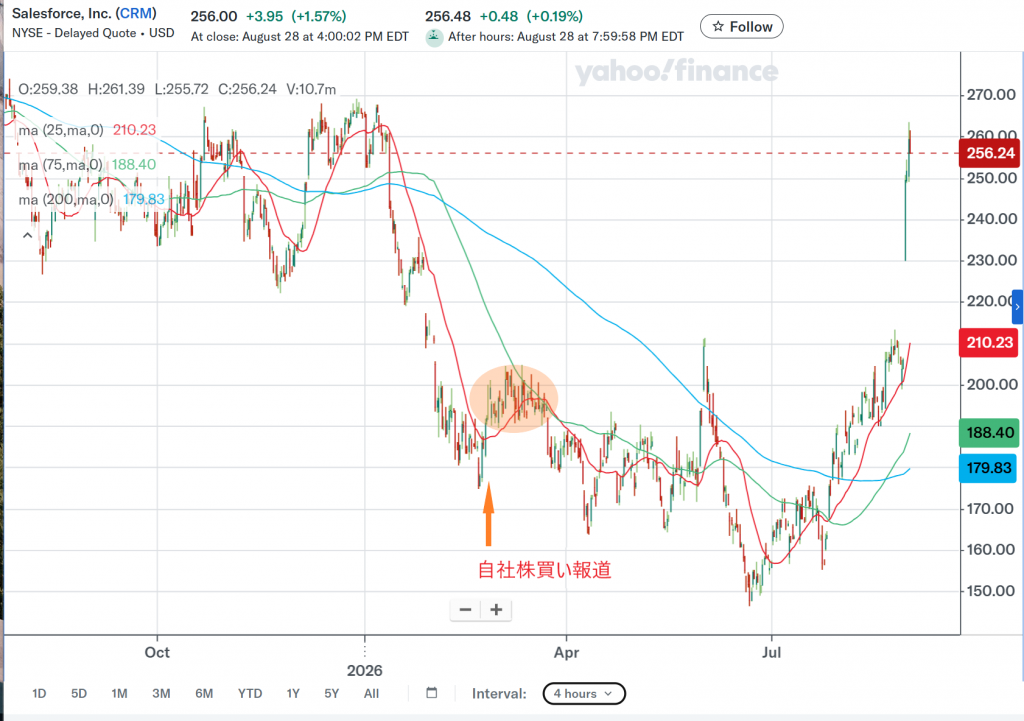This screenshot has height=721, width=1024.
Task: Select the All time range
Action: (x=371, y=694)
